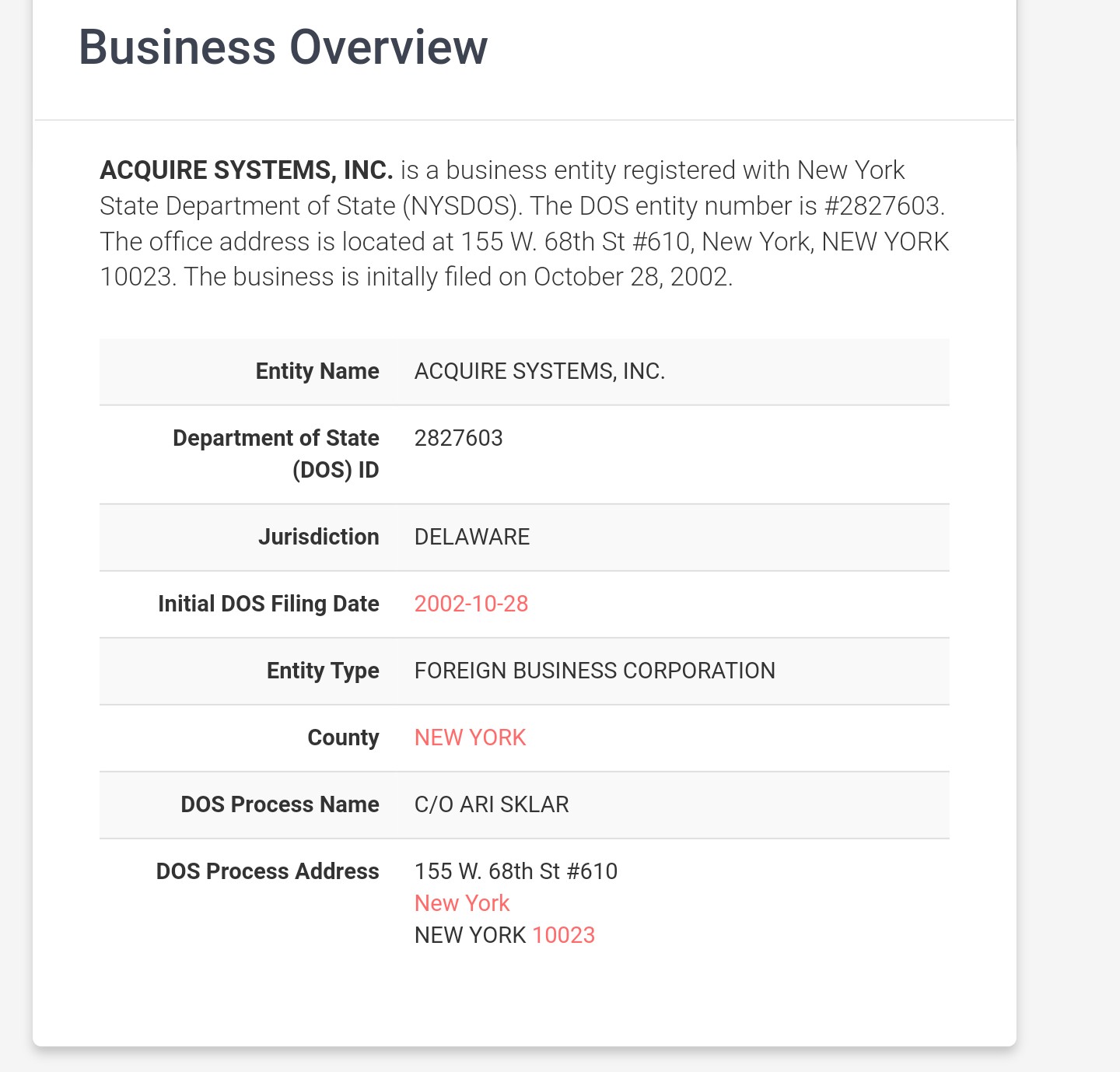Screen dimensions: 1120x1072
Task: Click the Entity Type row label
Action: pos(323,671)
